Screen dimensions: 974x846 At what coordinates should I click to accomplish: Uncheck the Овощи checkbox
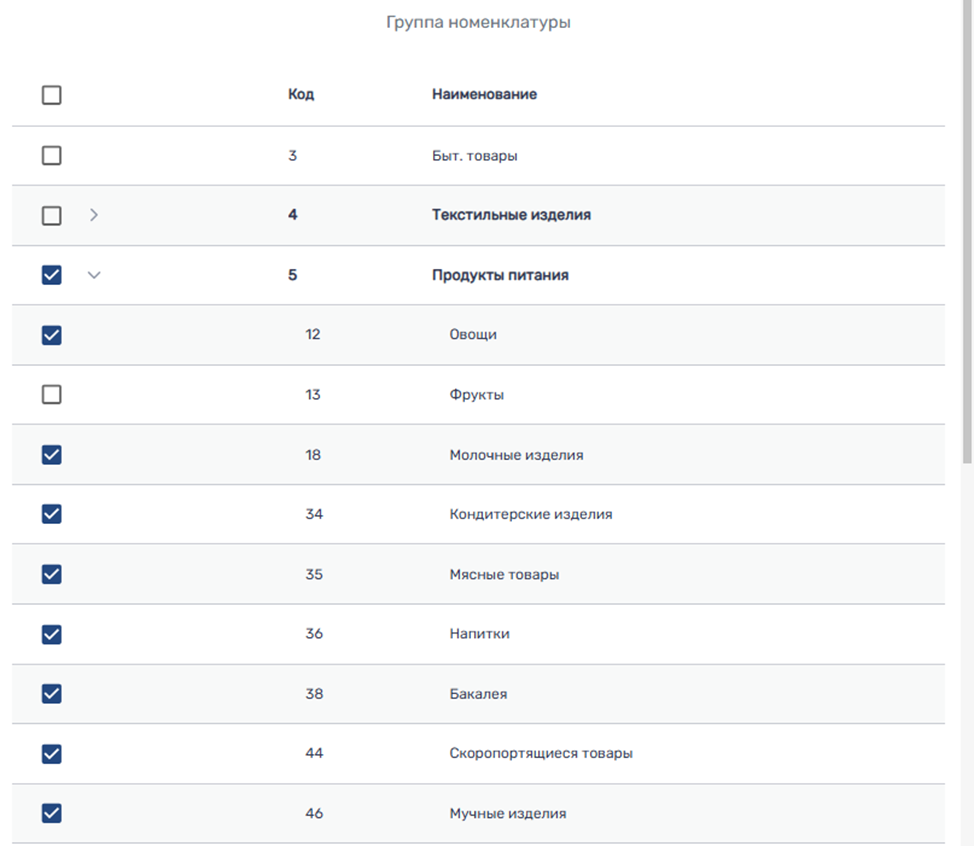coord(52,335)
